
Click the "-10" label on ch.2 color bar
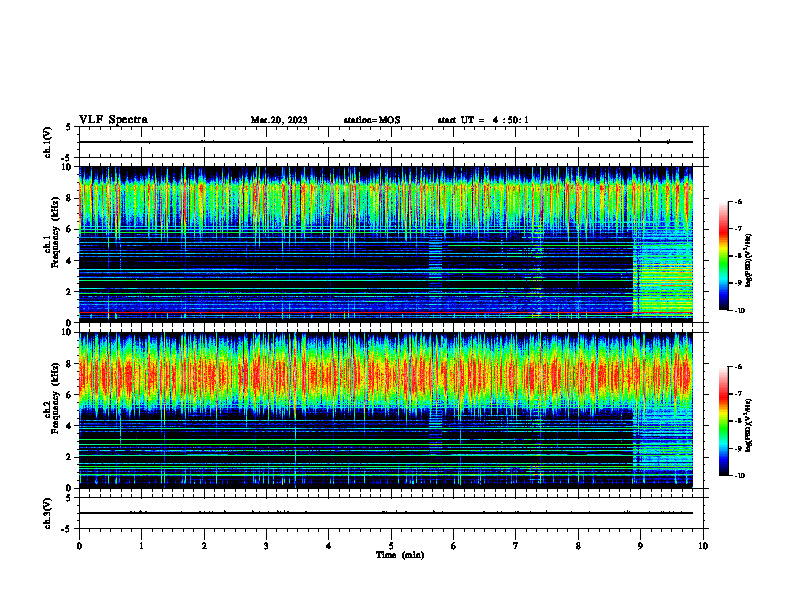[x=739, y=476]
